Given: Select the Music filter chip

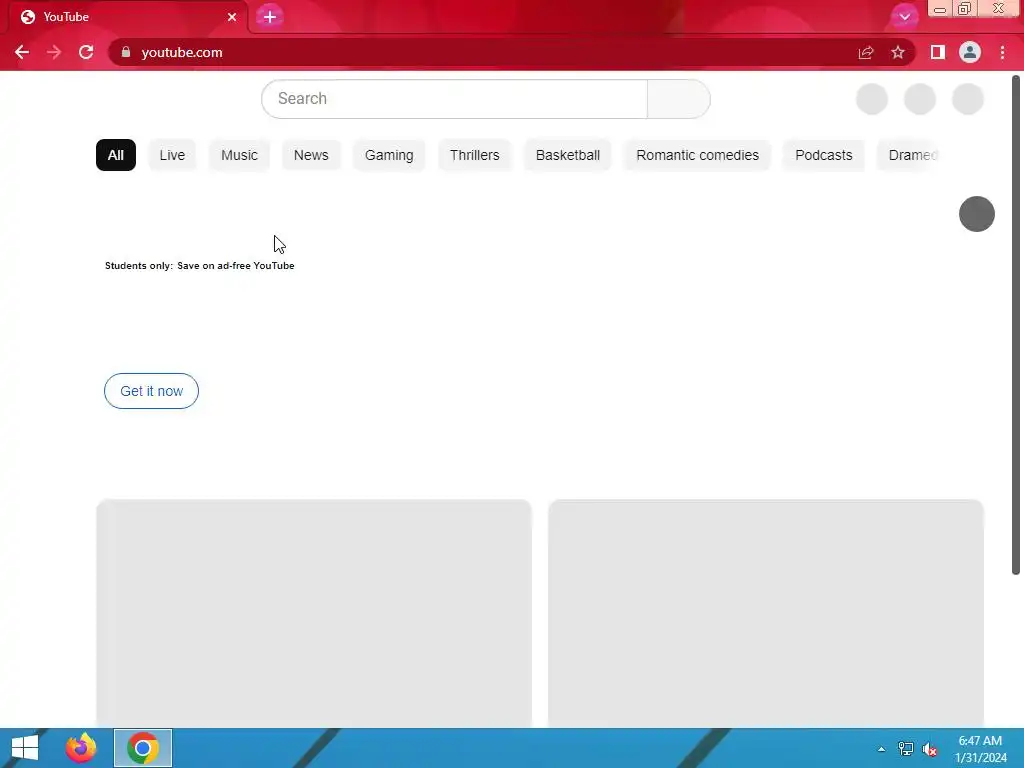Looking at the screenshot, I should tap(239, 155).
